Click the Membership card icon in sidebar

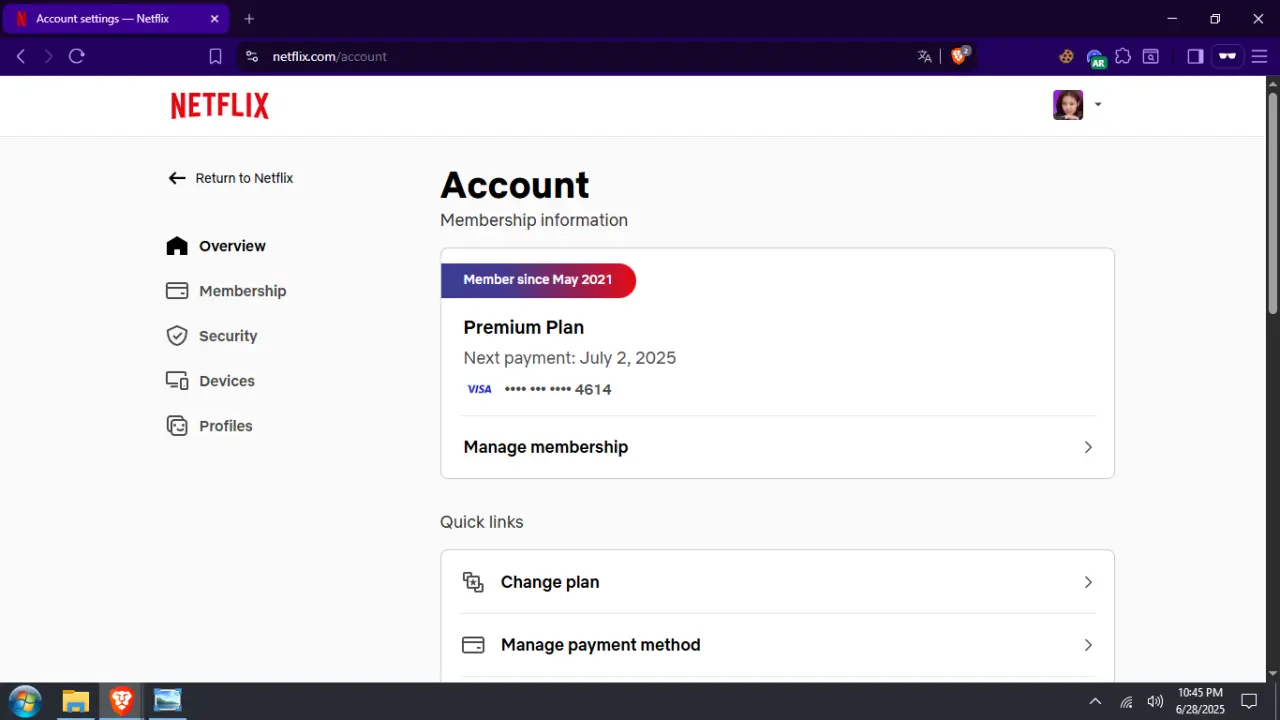point(177,291)
